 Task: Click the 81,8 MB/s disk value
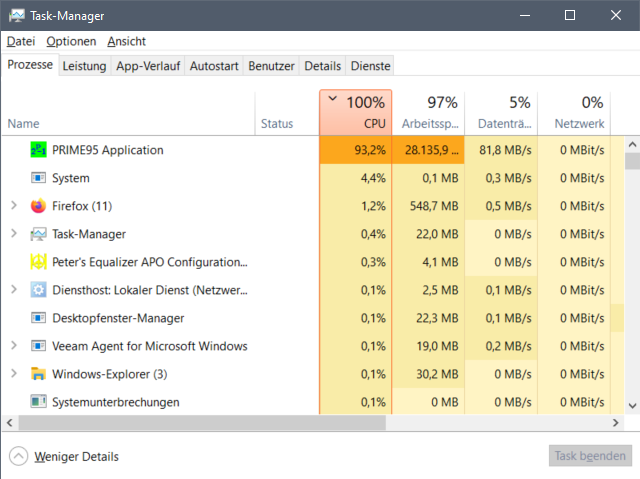505,150
